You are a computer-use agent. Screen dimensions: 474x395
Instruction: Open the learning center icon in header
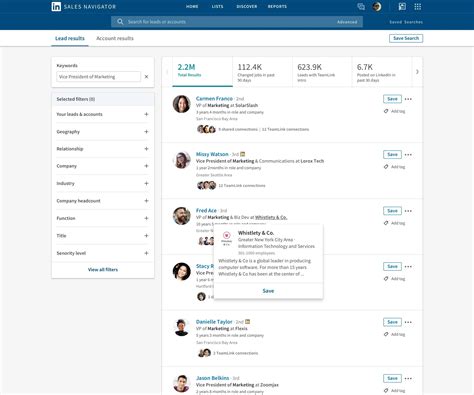pyautogui.click(x=402, y=7)
